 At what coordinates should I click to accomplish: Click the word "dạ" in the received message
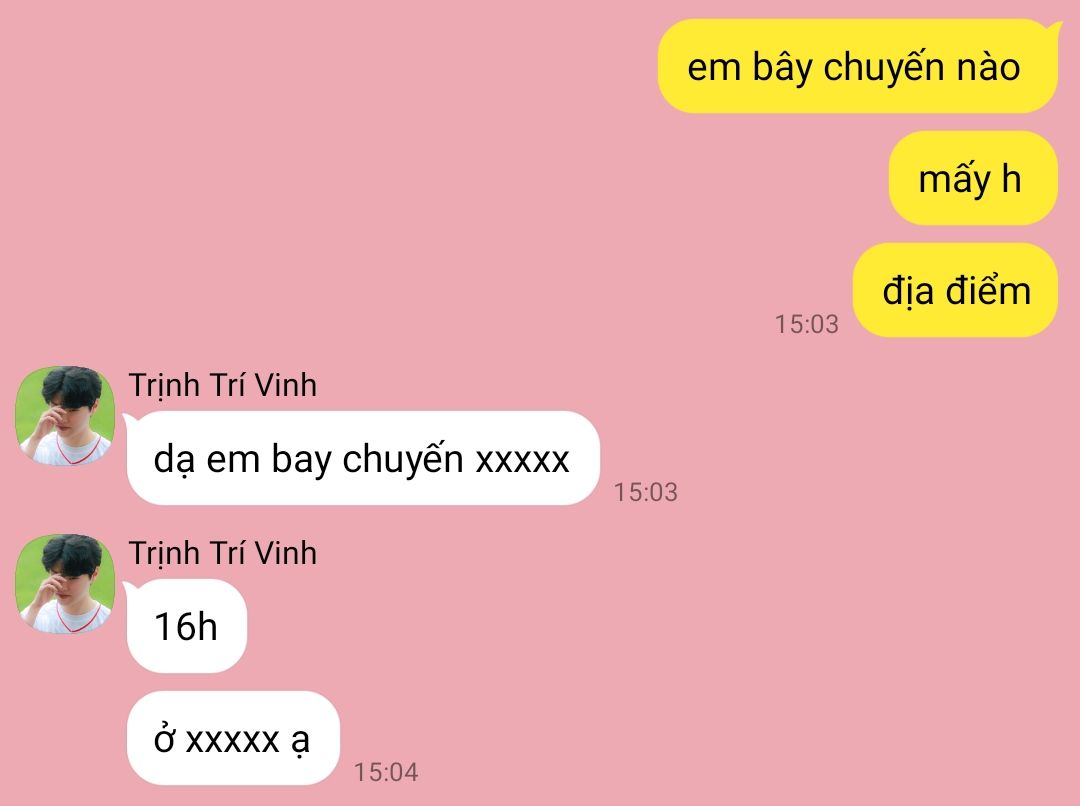(x=174, y=460)
